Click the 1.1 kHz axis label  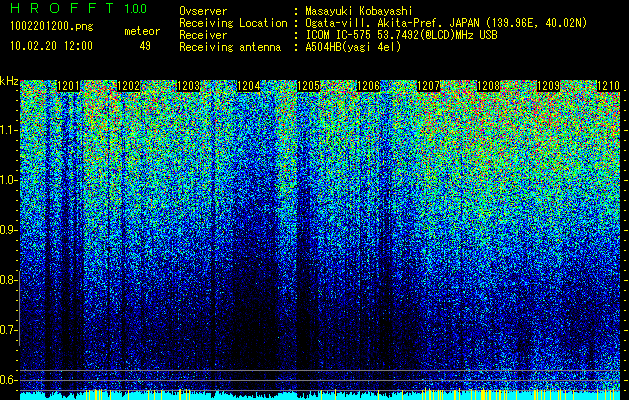click(8, 130)
